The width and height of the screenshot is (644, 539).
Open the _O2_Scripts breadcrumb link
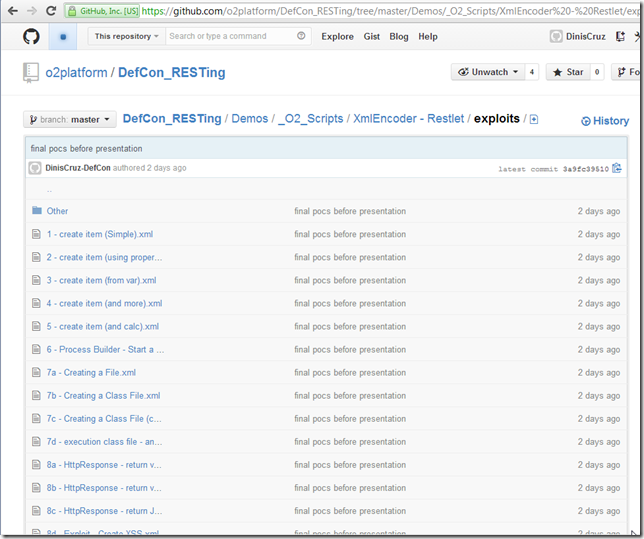coord(310,119)
